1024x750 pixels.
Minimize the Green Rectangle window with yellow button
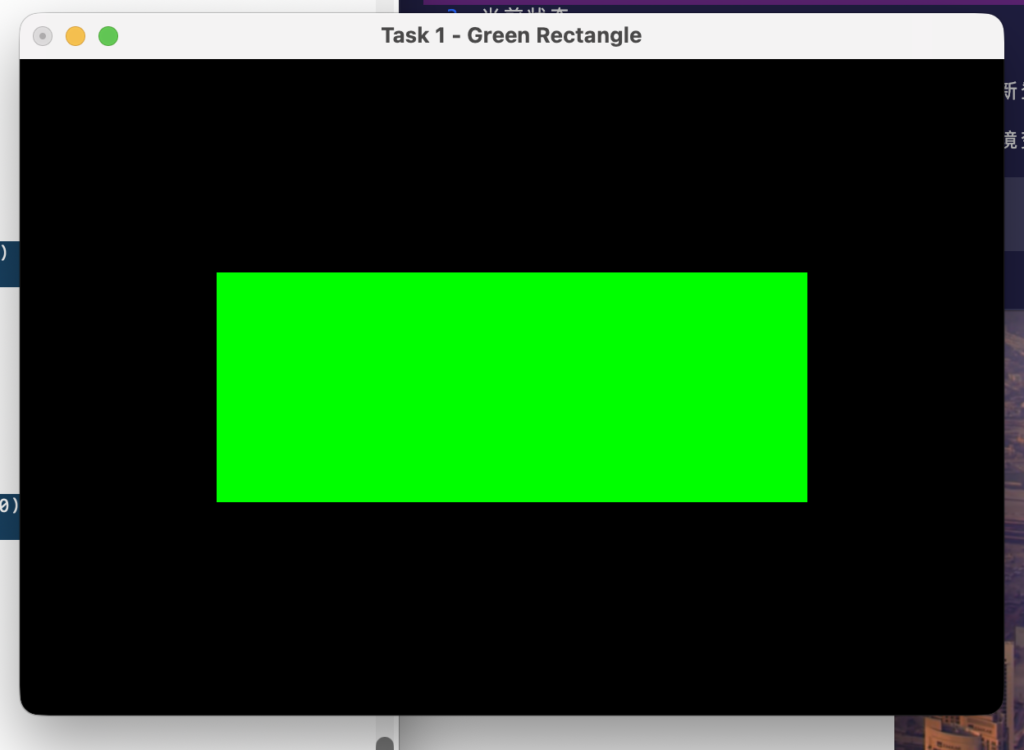(75, 36)
